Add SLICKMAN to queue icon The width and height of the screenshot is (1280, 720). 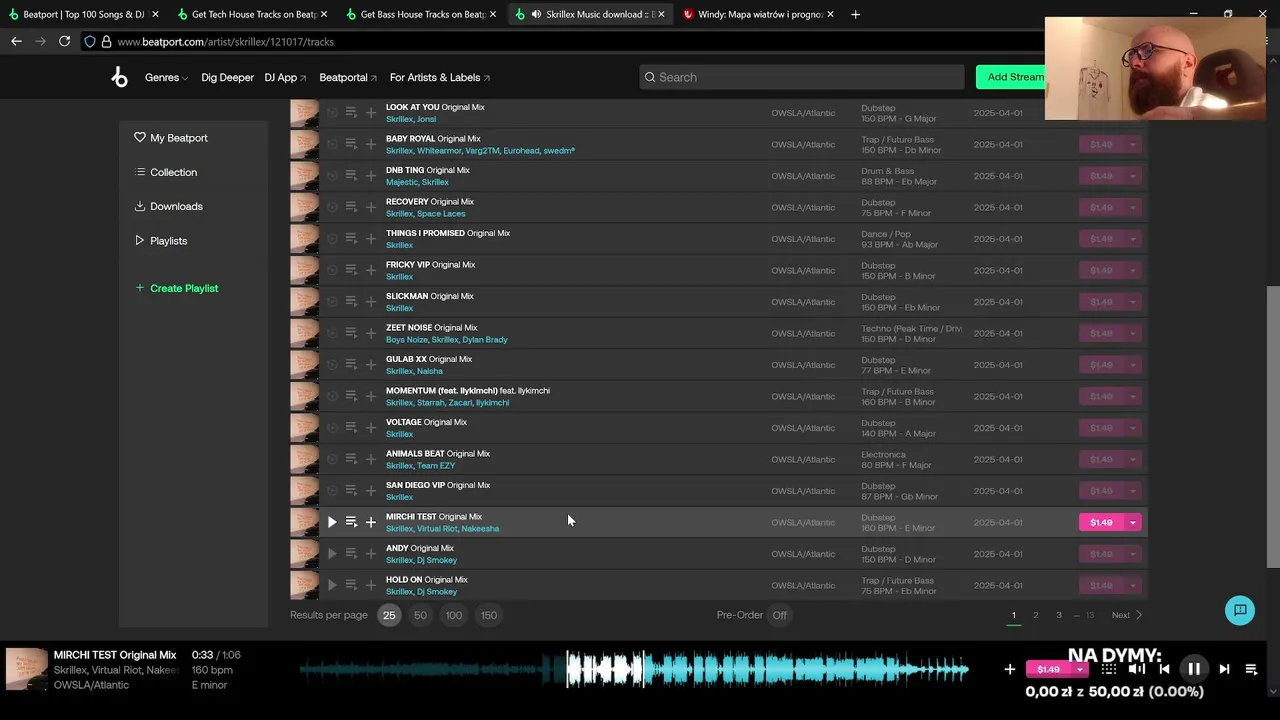pyautogui.click(x=351, y=301)
